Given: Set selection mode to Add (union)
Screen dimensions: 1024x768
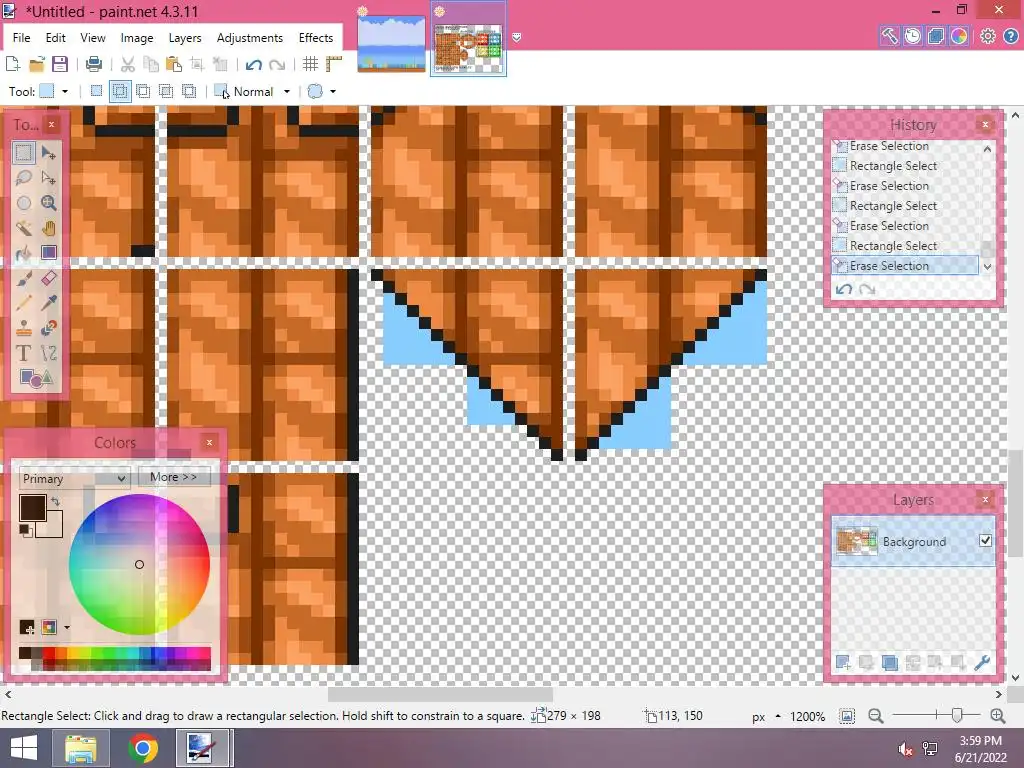Looking at the screenshot, I should point(120,91).
